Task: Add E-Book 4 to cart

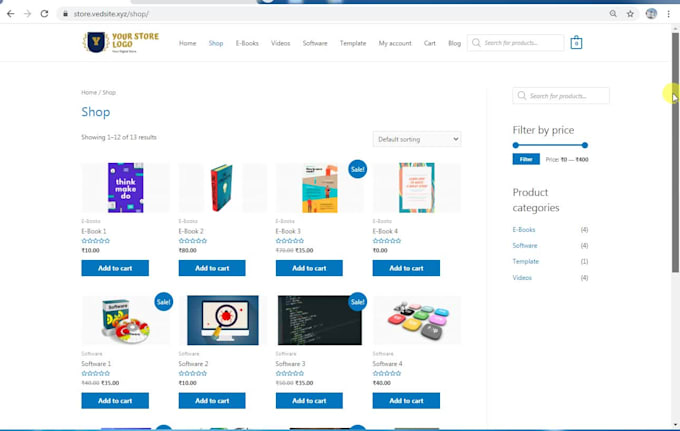Action: [x=406, y=268]
